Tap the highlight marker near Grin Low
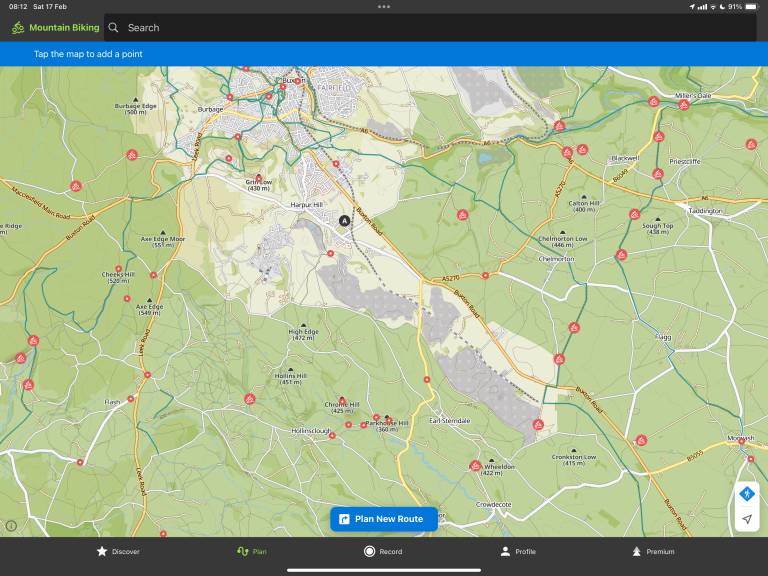 (258, 178)
